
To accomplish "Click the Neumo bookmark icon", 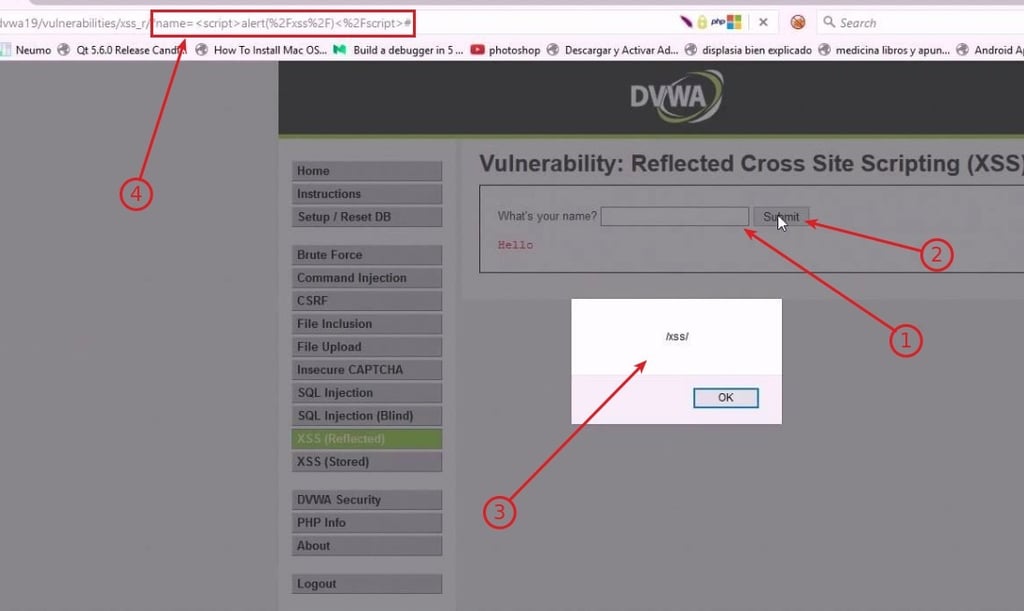I will (5, 50).
